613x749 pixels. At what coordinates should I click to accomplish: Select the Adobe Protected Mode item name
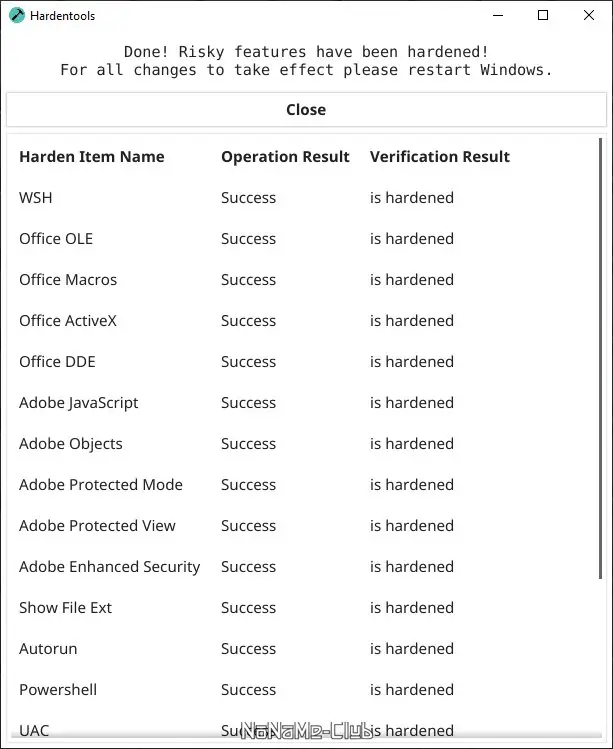[100, 485]
